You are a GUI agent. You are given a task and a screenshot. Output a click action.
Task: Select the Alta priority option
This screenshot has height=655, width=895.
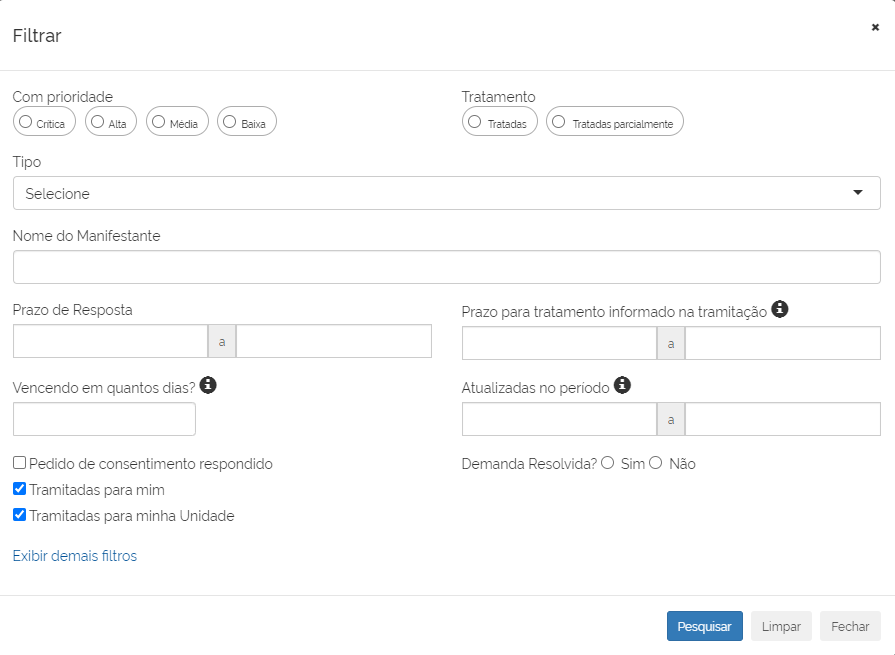[98, 122]
